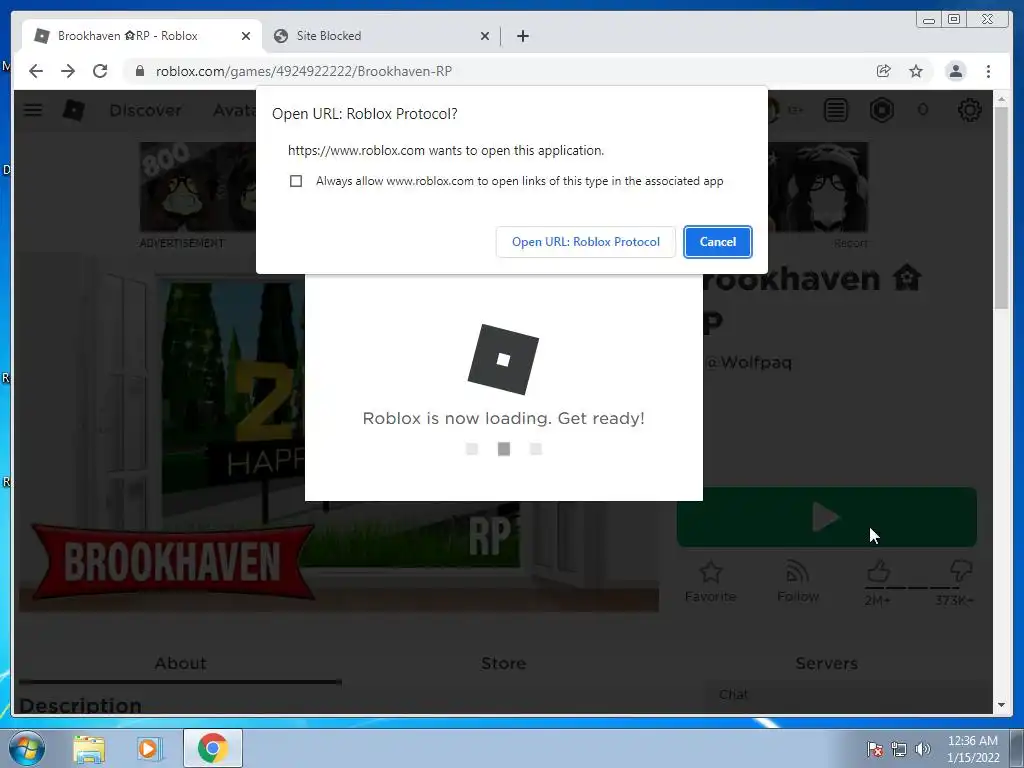
Task: Open Windows Explorer from the taskbar
Action: pyautogui.click(x=89, y=748)
